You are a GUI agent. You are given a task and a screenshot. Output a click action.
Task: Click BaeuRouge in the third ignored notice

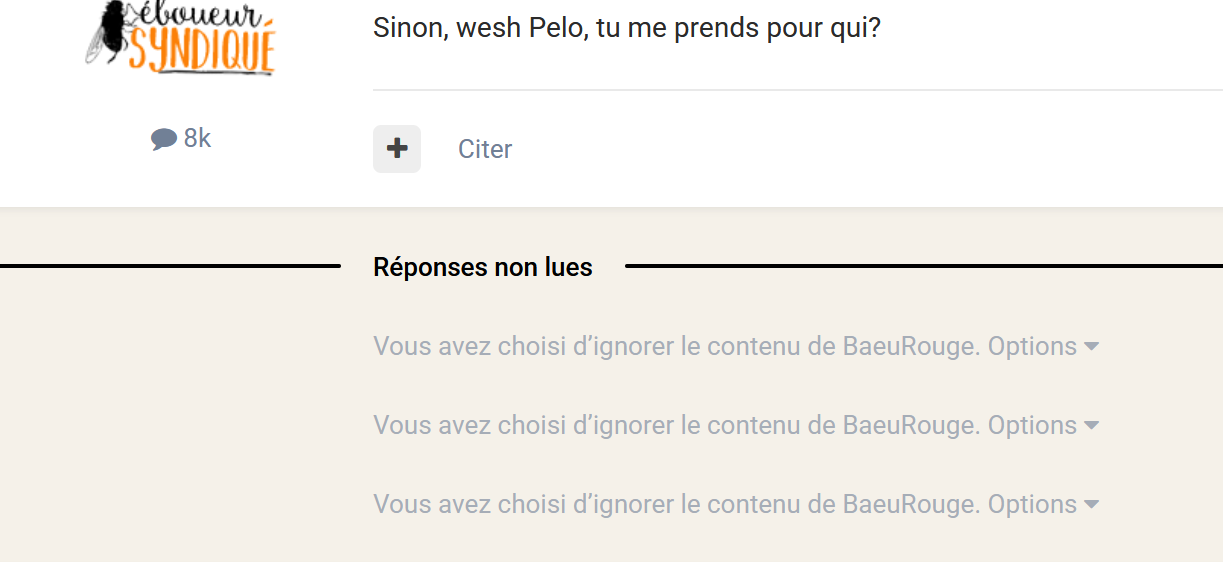pyautogui.click(x=909, y=504)
